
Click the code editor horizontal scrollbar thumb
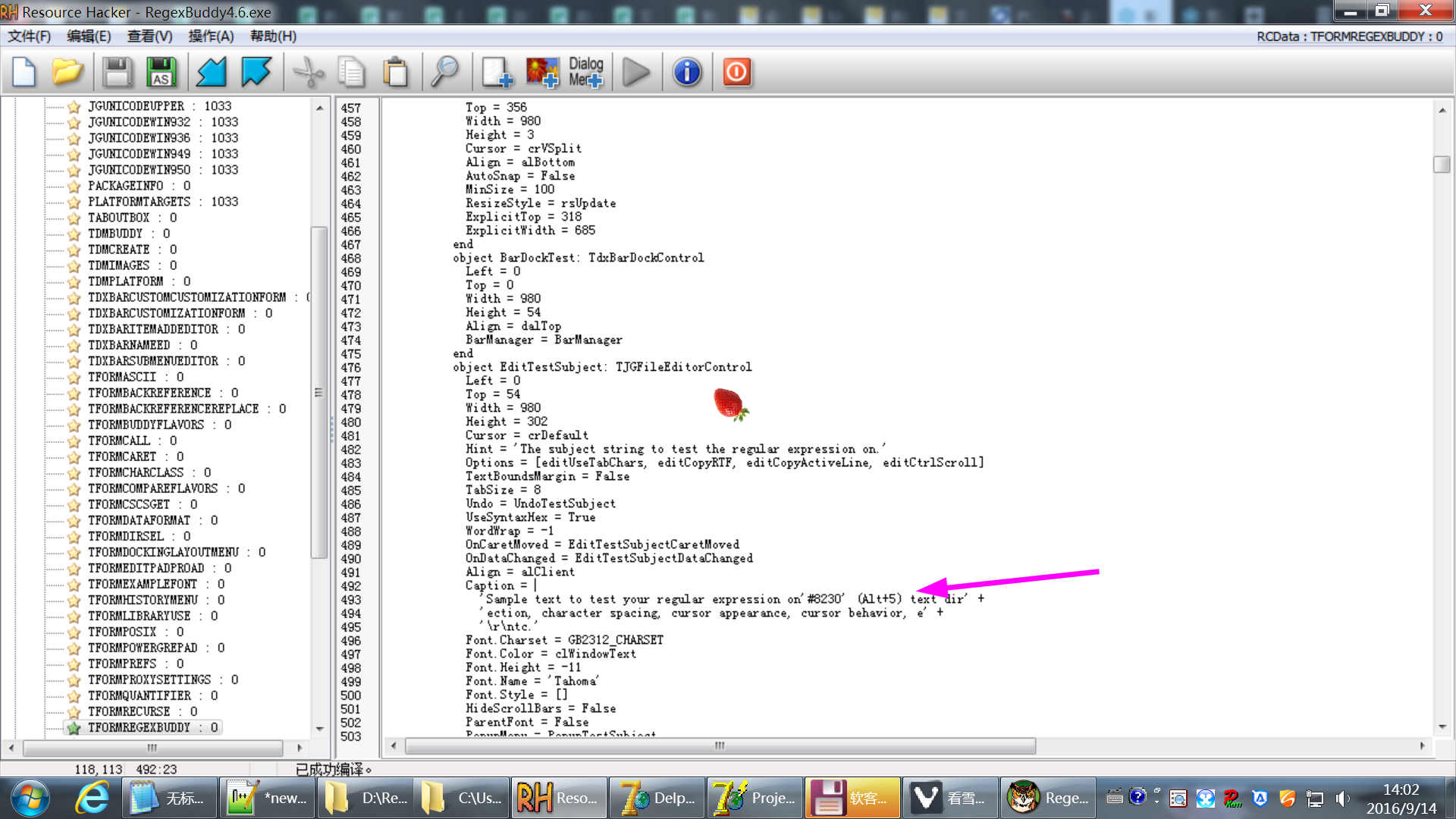click(720, 746)
